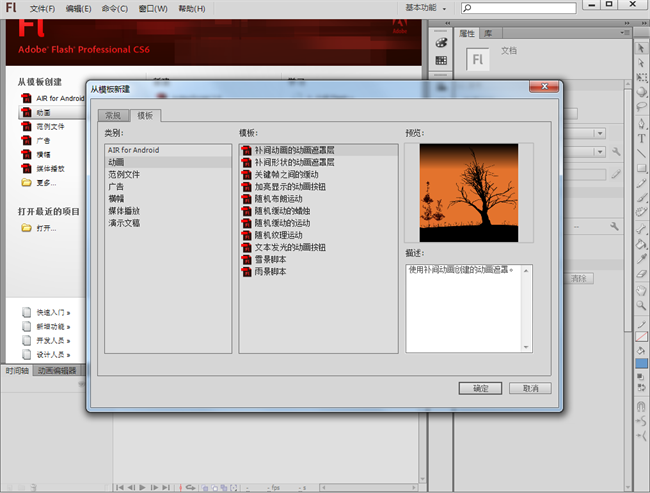Select the Lasso tool
Image resolution: width=650 pixels, height=493 pixels.
641,106
